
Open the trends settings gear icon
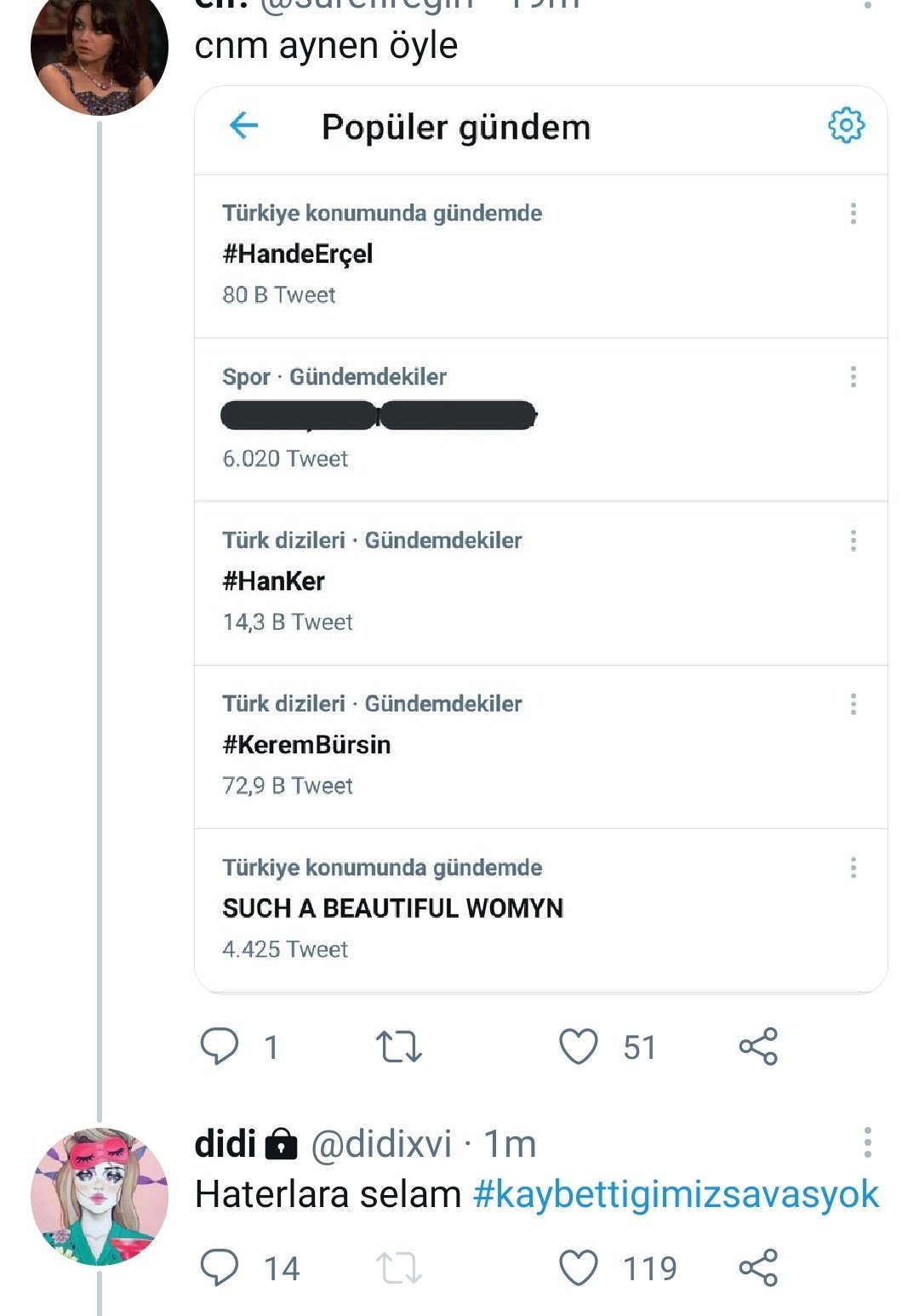click(x=846, y=125)
